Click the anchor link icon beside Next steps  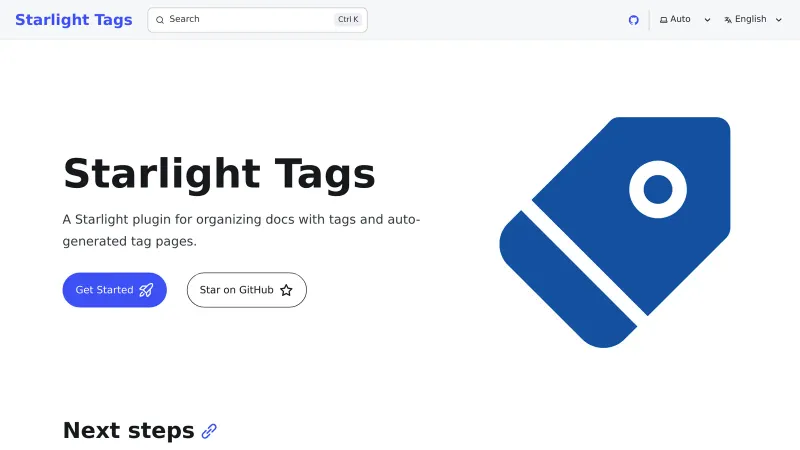(209, 431)
